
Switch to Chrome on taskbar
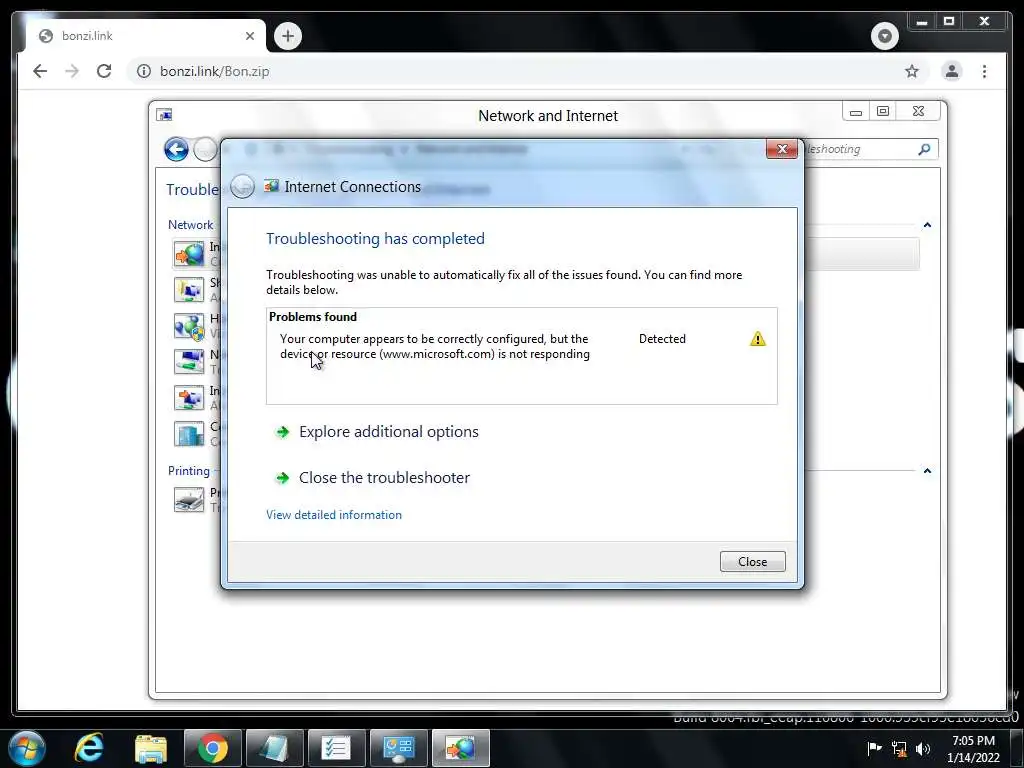click(x=213, y=748)
